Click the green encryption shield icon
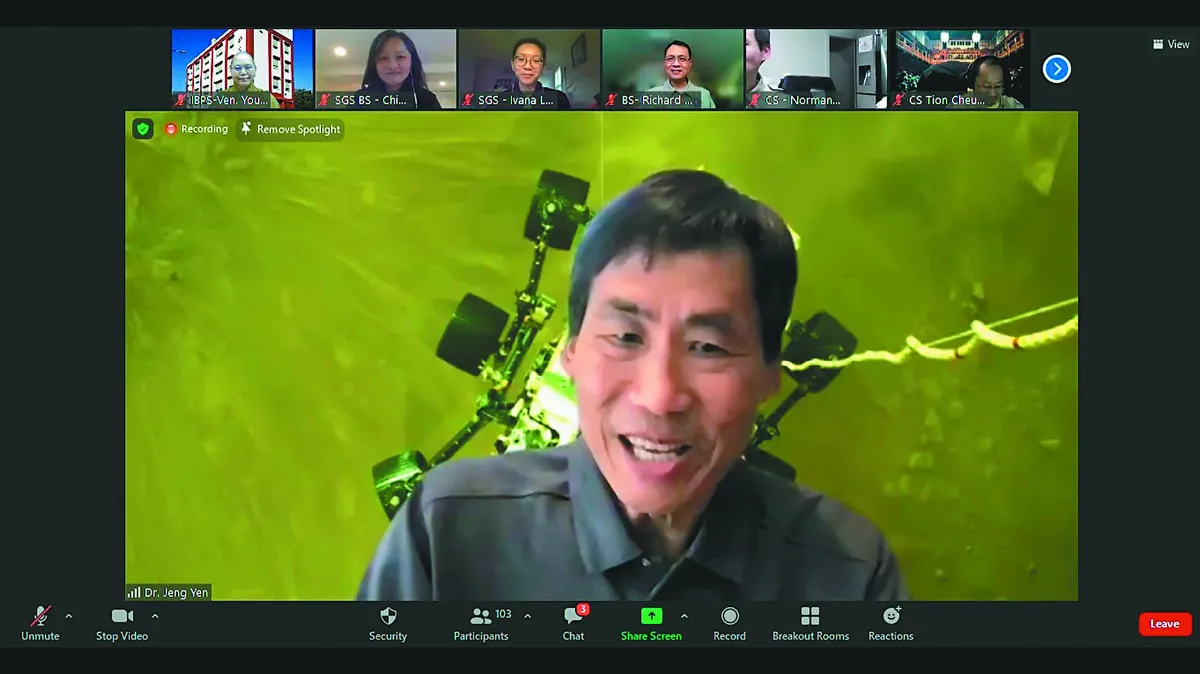 (143, 129)
